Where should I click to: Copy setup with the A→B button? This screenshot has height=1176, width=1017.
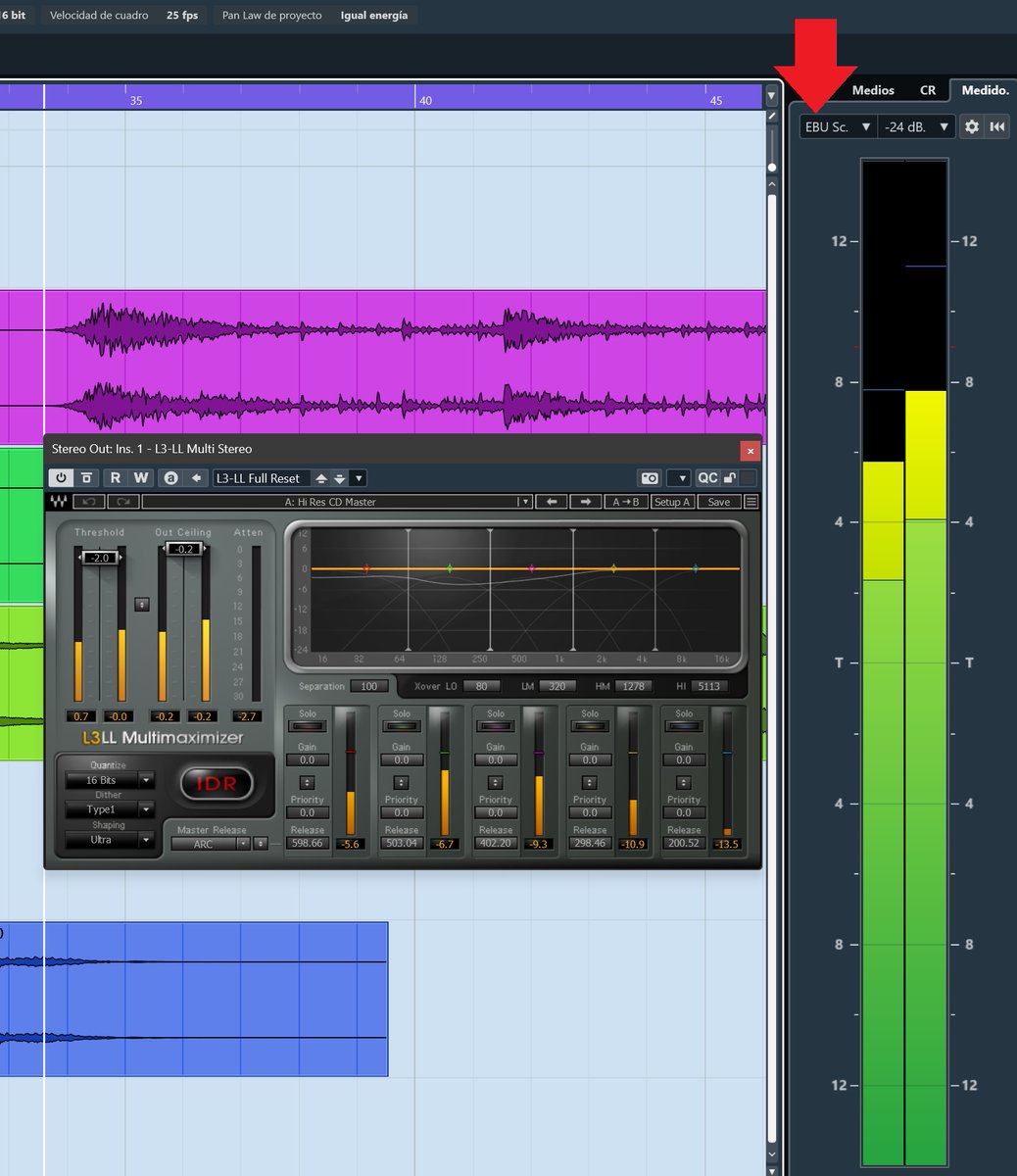pos(626,502)
